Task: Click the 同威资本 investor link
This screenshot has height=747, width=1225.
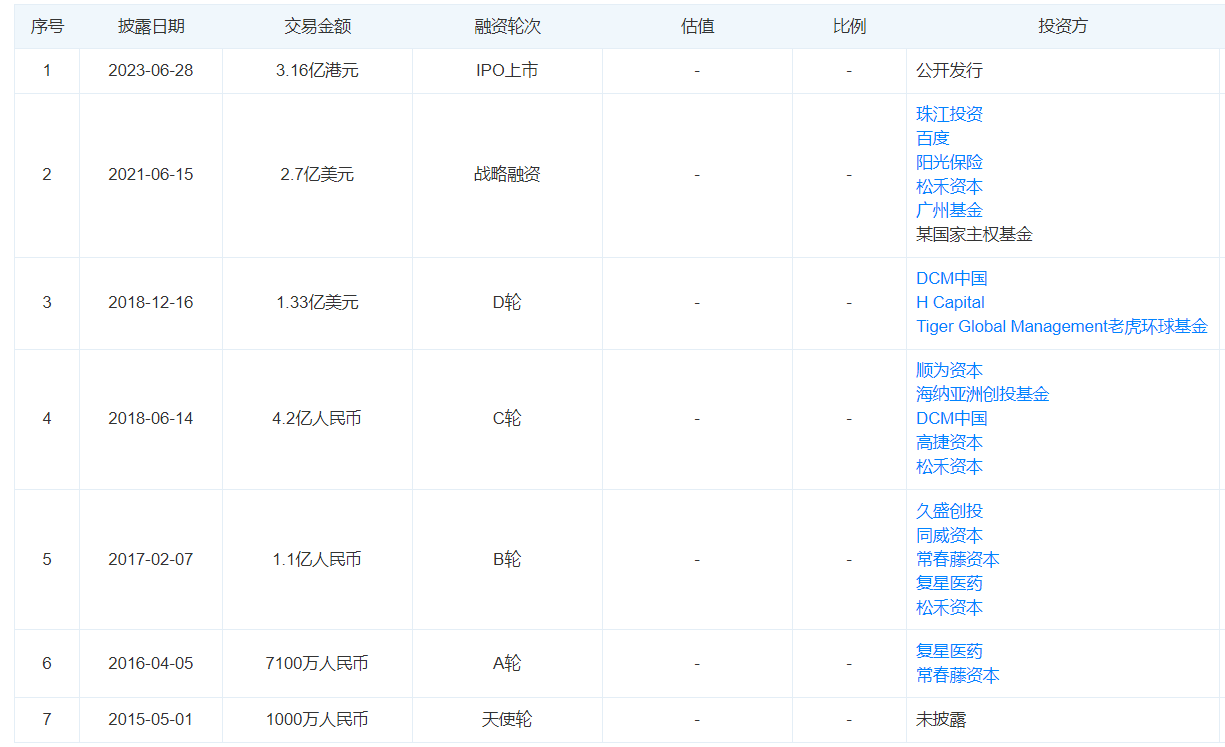Action: [949, 535]
